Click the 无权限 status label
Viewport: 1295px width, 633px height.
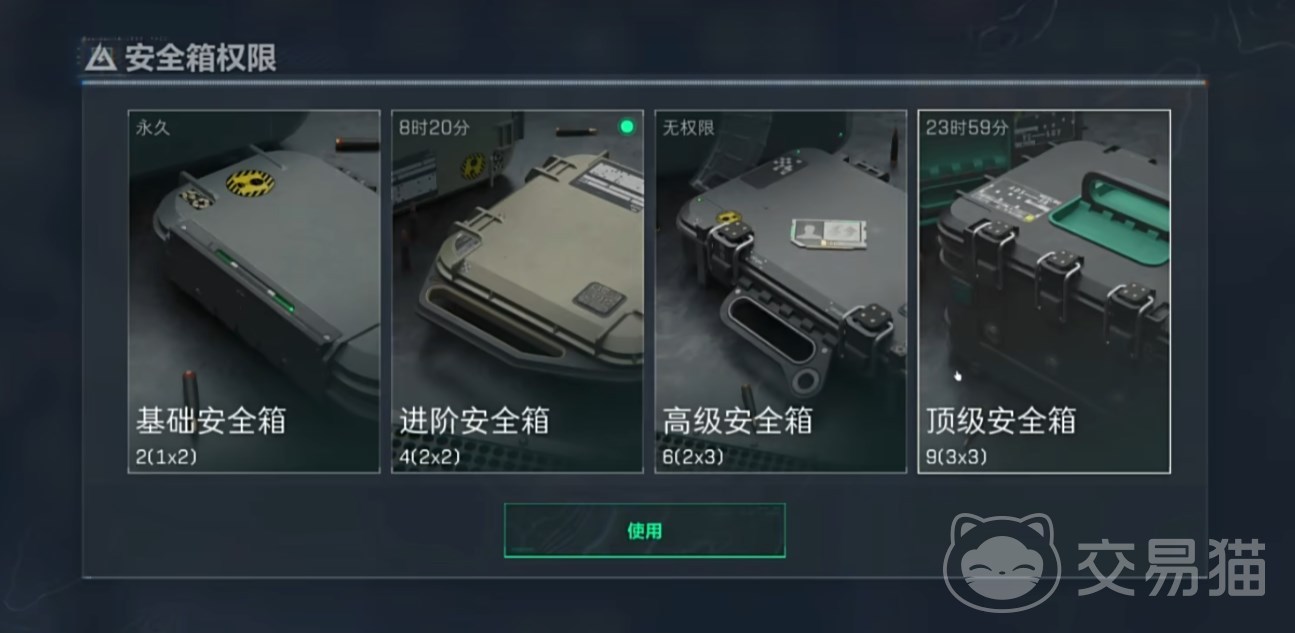[688, 128]
